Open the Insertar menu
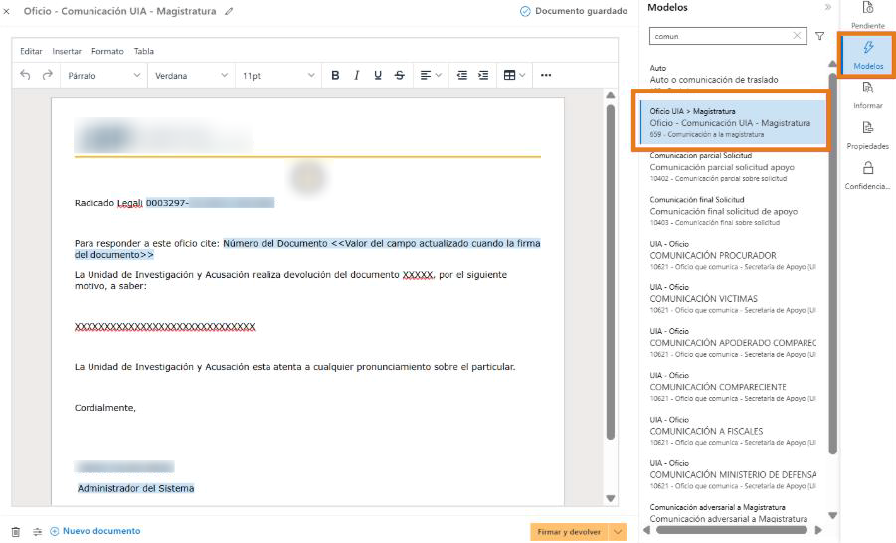 tap(67, 51)
